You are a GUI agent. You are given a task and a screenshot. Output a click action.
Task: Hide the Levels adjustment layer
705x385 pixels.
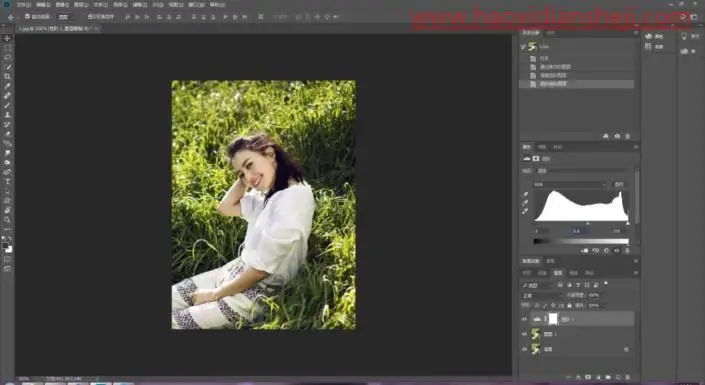[524, 319]
